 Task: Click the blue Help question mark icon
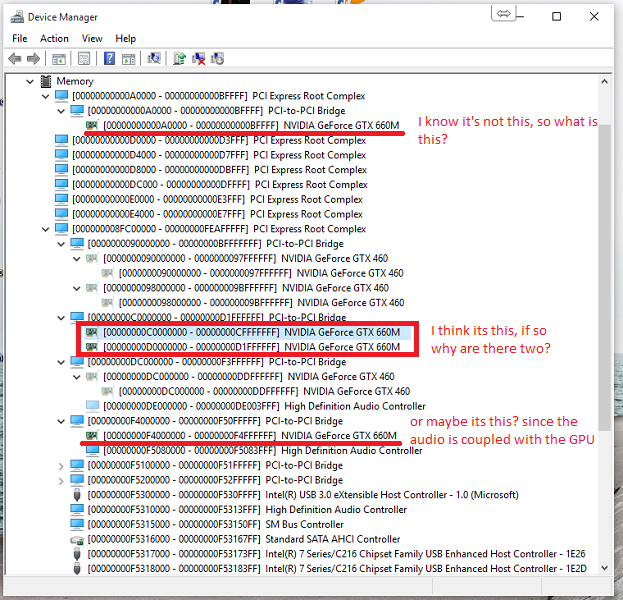click(109, 58)
